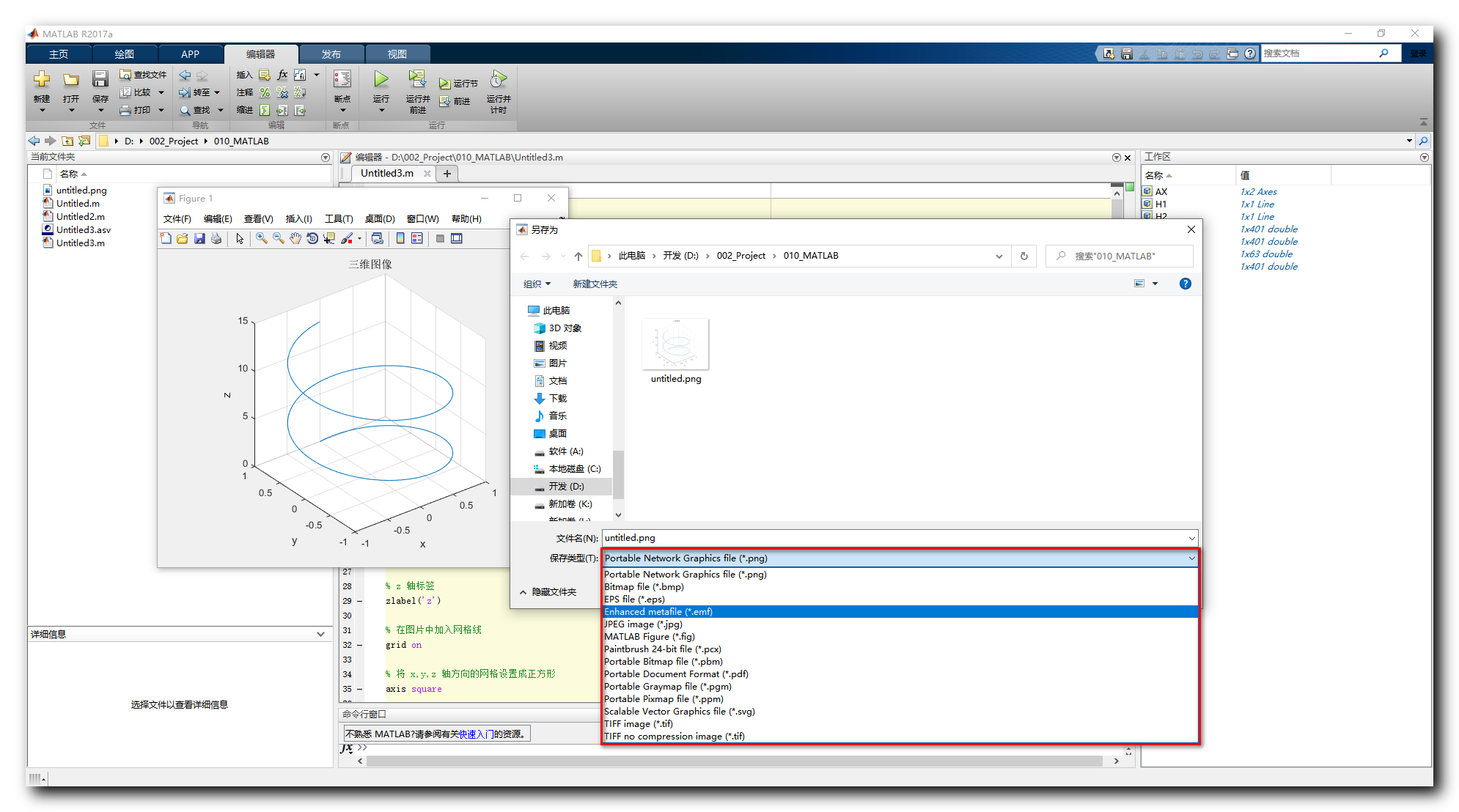1459x812 pixels.
Task: Collapse the save type dropdown list
Action: click(1191, 558)
